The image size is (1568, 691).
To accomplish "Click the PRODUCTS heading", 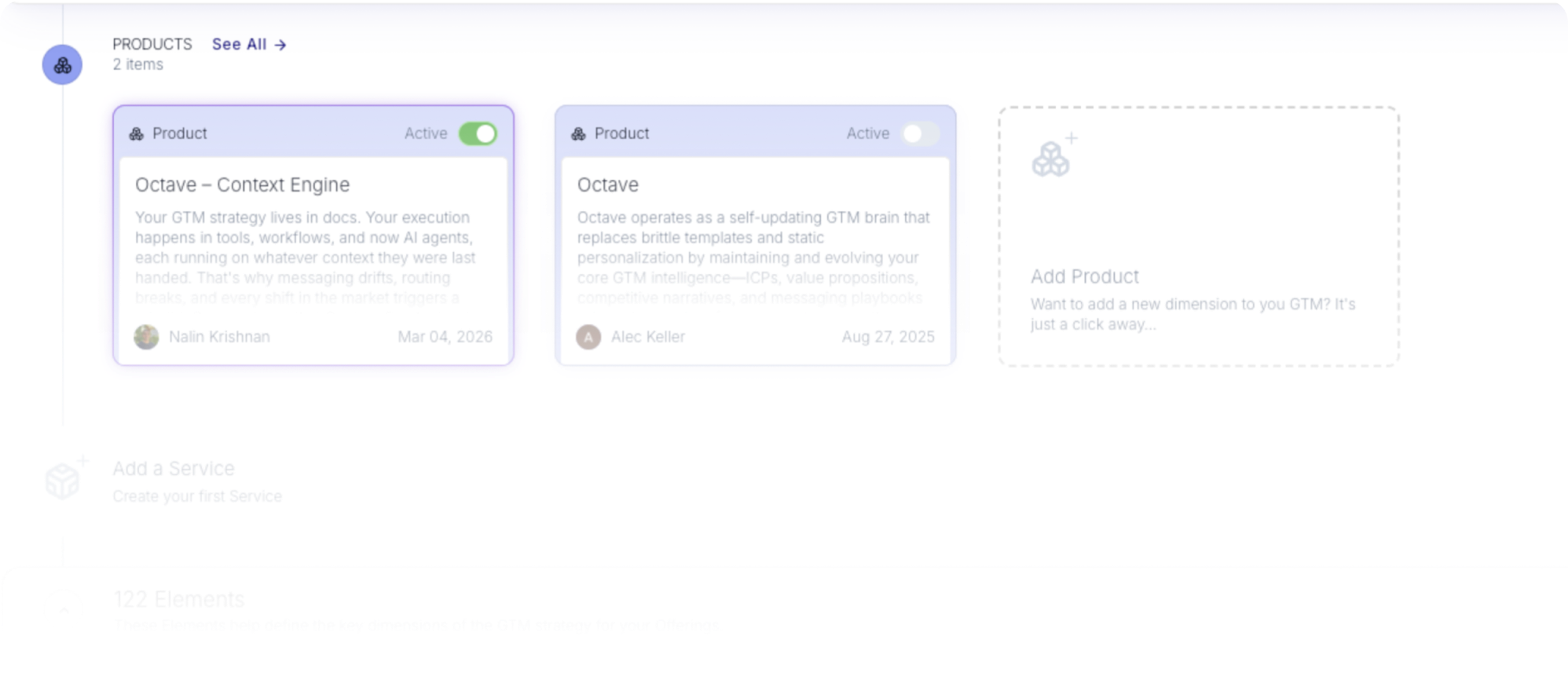I will 152,44.
